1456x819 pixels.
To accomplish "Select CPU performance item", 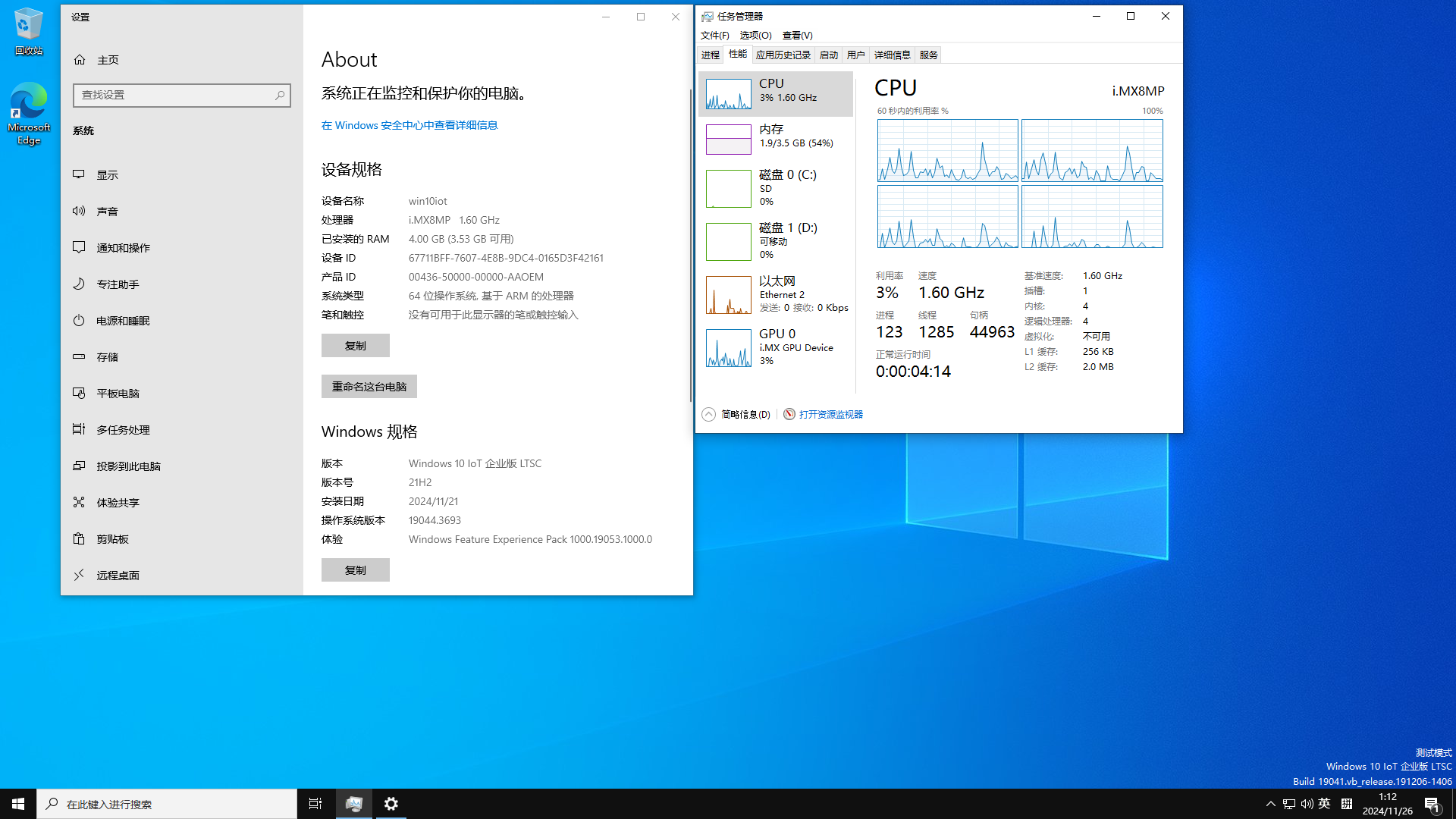I will [x=776, y=94].
